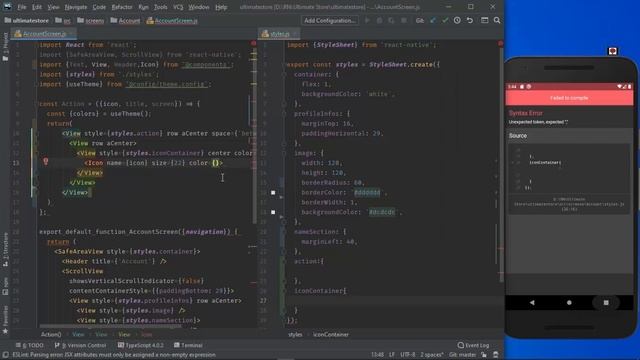Image resolution: width=640 pixels, height=360 pixels.
Task: Open the Navigate menu
Action: [x=76, y=7]
